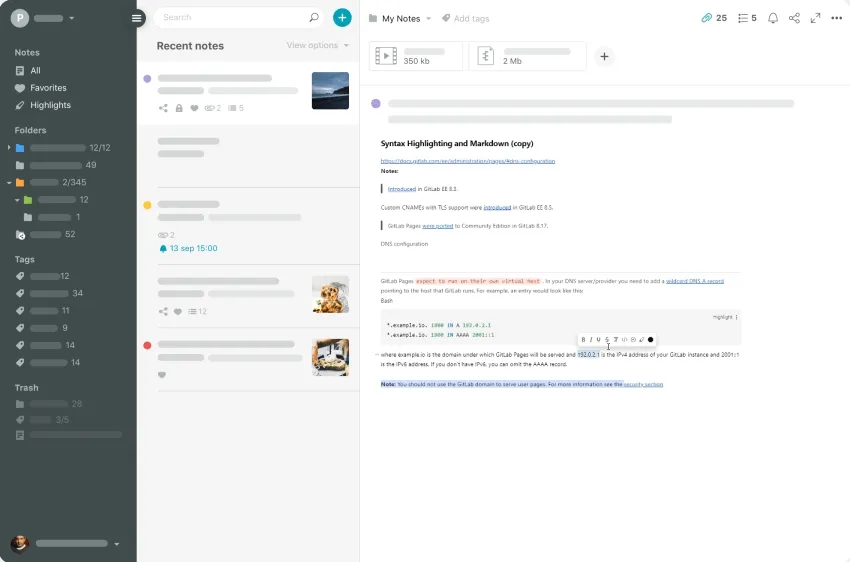Screen dimensions: 850x562
Task: Open the three-dot more options menu
Action: (836, 18)
